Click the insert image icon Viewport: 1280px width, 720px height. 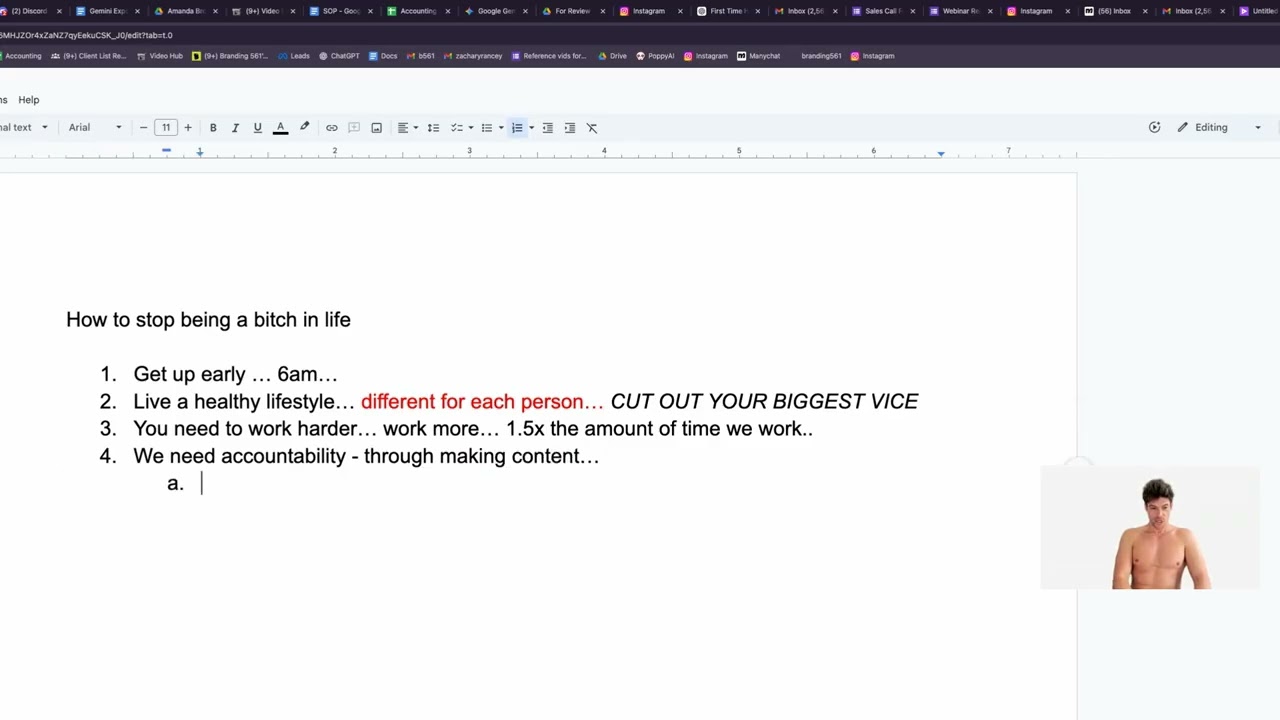pyautogui.click(x=376, y=127)
